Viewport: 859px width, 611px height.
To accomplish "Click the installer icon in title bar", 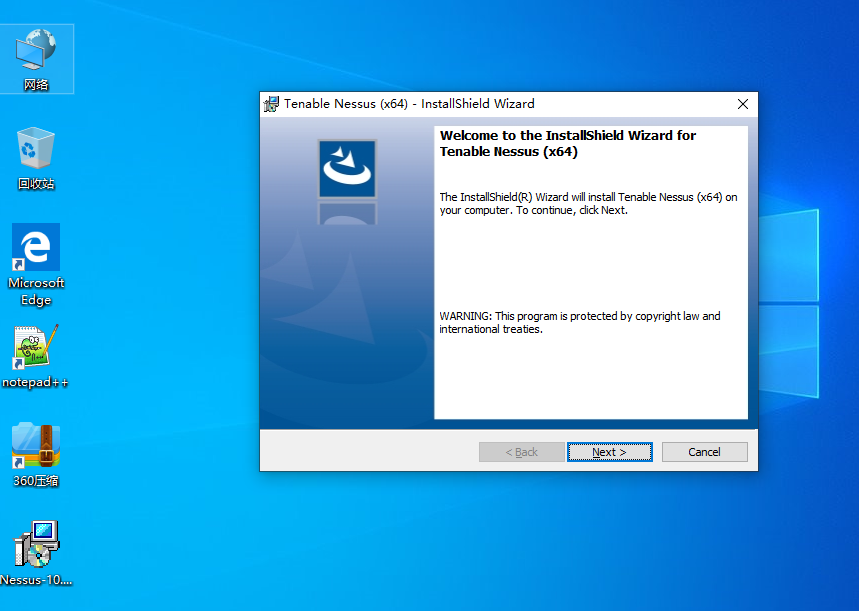I will (x=271, y=104).
